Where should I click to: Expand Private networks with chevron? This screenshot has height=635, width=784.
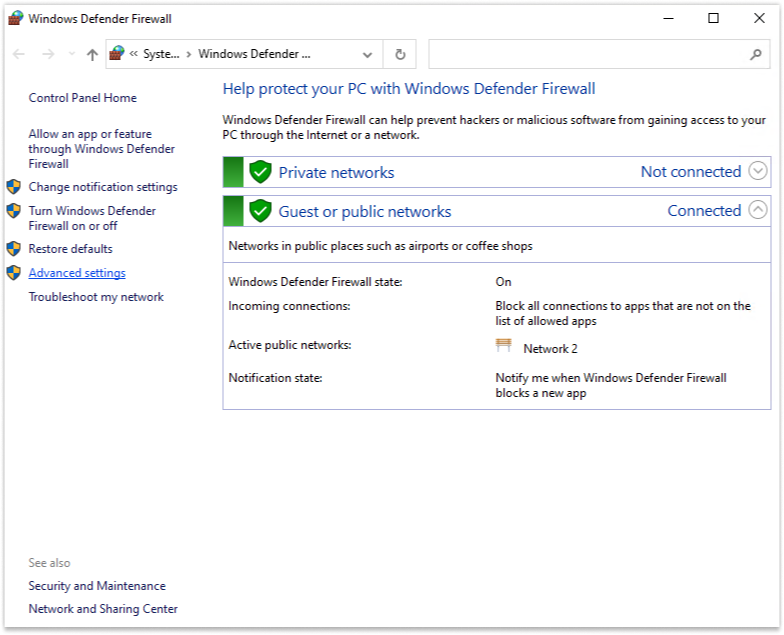pyautogui.click(x=758, y=171)
